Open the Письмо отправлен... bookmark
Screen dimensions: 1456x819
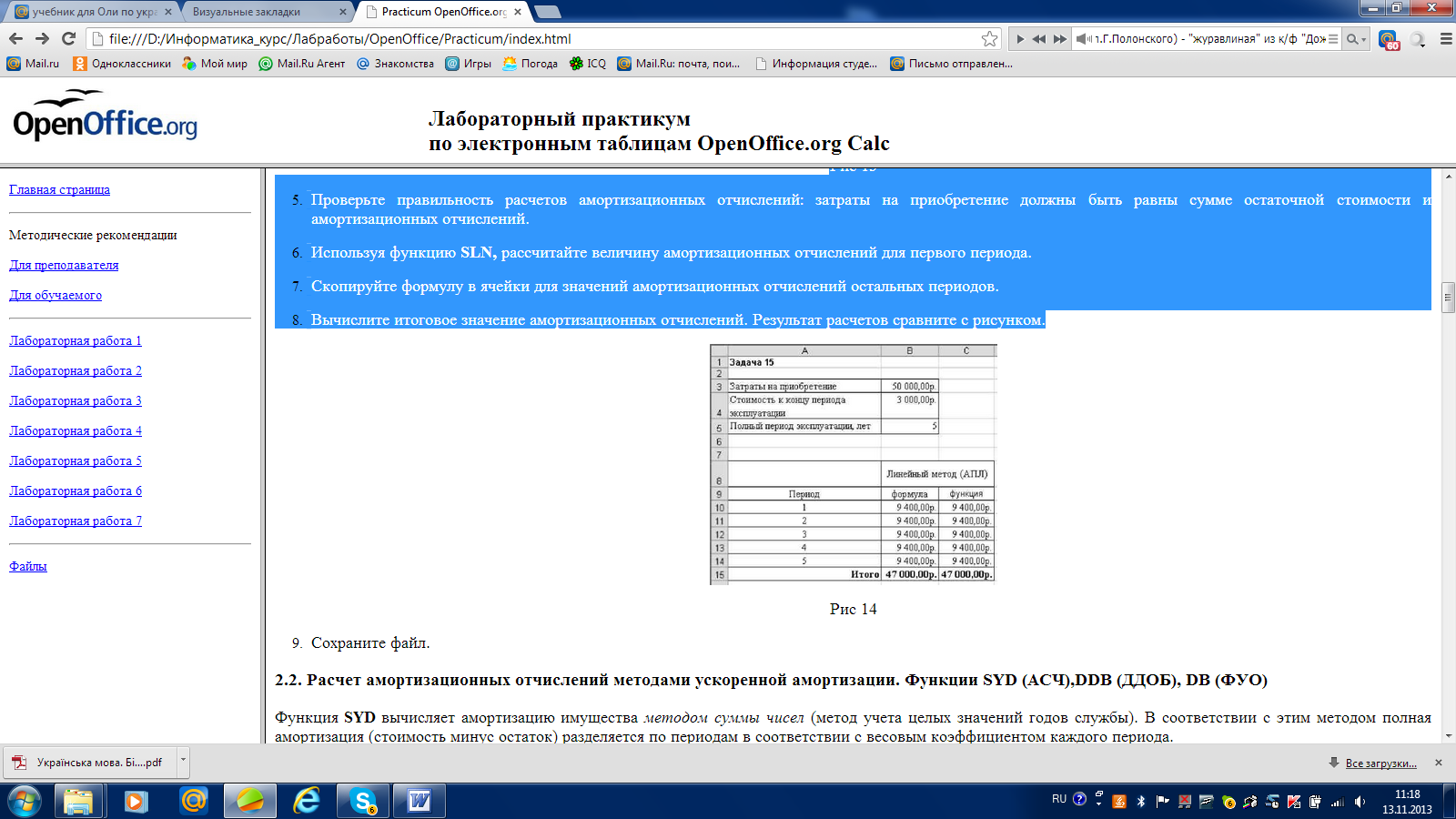(x=951, y=64)
